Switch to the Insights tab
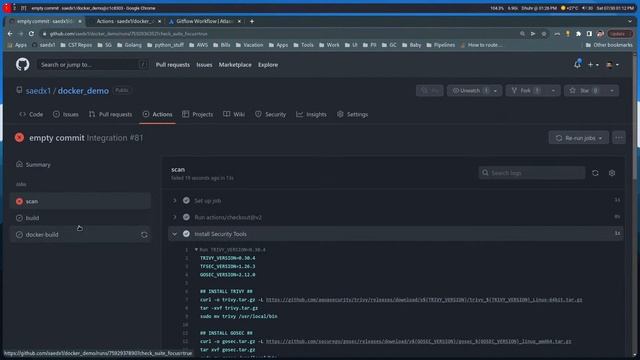The image size is (640, 360). tap(311, 114)
